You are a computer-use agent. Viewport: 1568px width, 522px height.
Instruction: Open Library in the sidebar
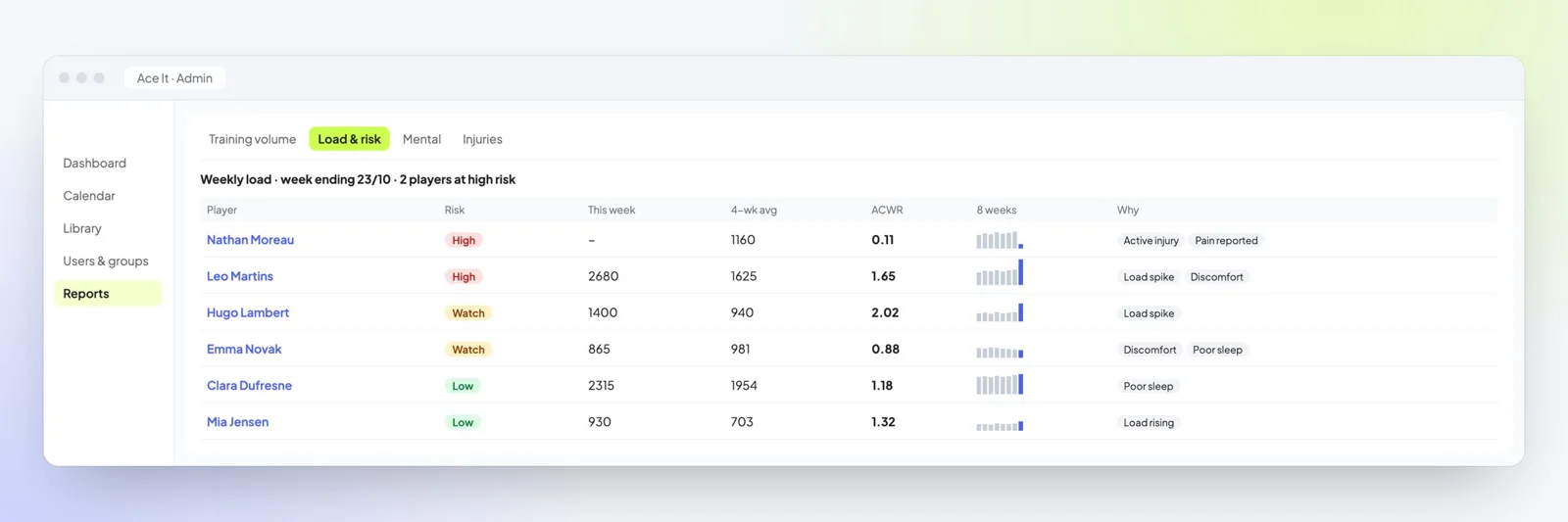(82, 228)
